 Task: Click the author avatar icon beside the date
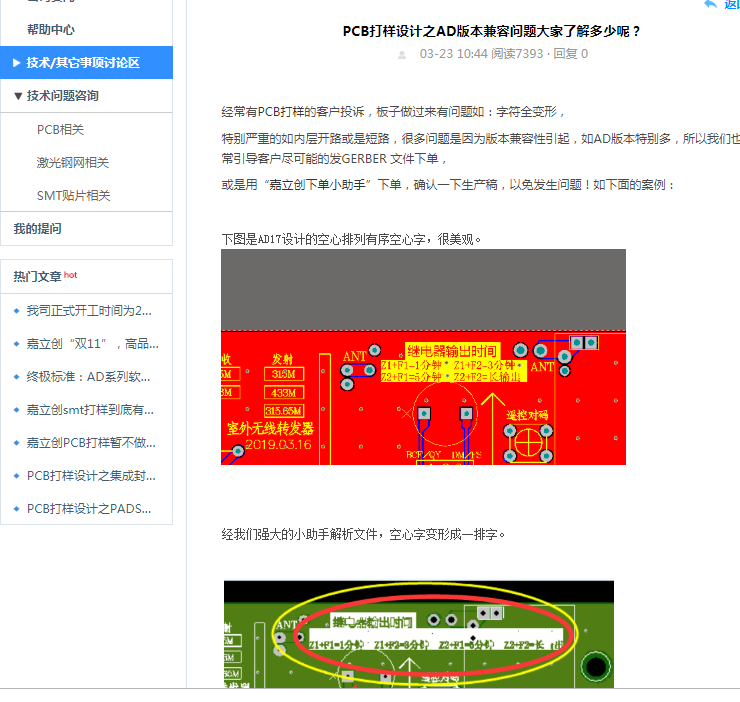(x=402, y=54)
